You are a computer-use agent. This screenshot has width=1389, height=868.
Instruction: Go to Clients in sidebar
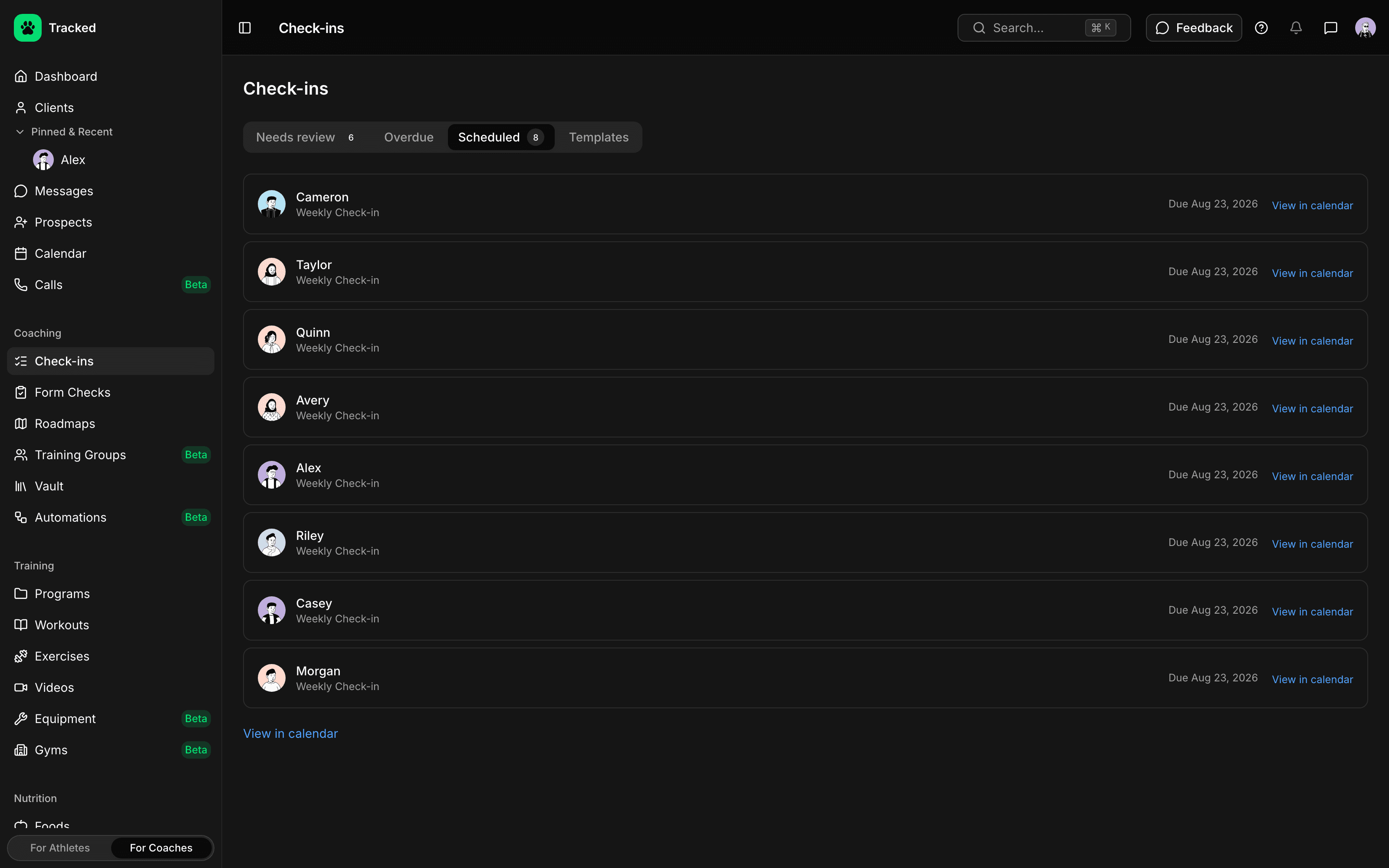(x=110, y=107)
